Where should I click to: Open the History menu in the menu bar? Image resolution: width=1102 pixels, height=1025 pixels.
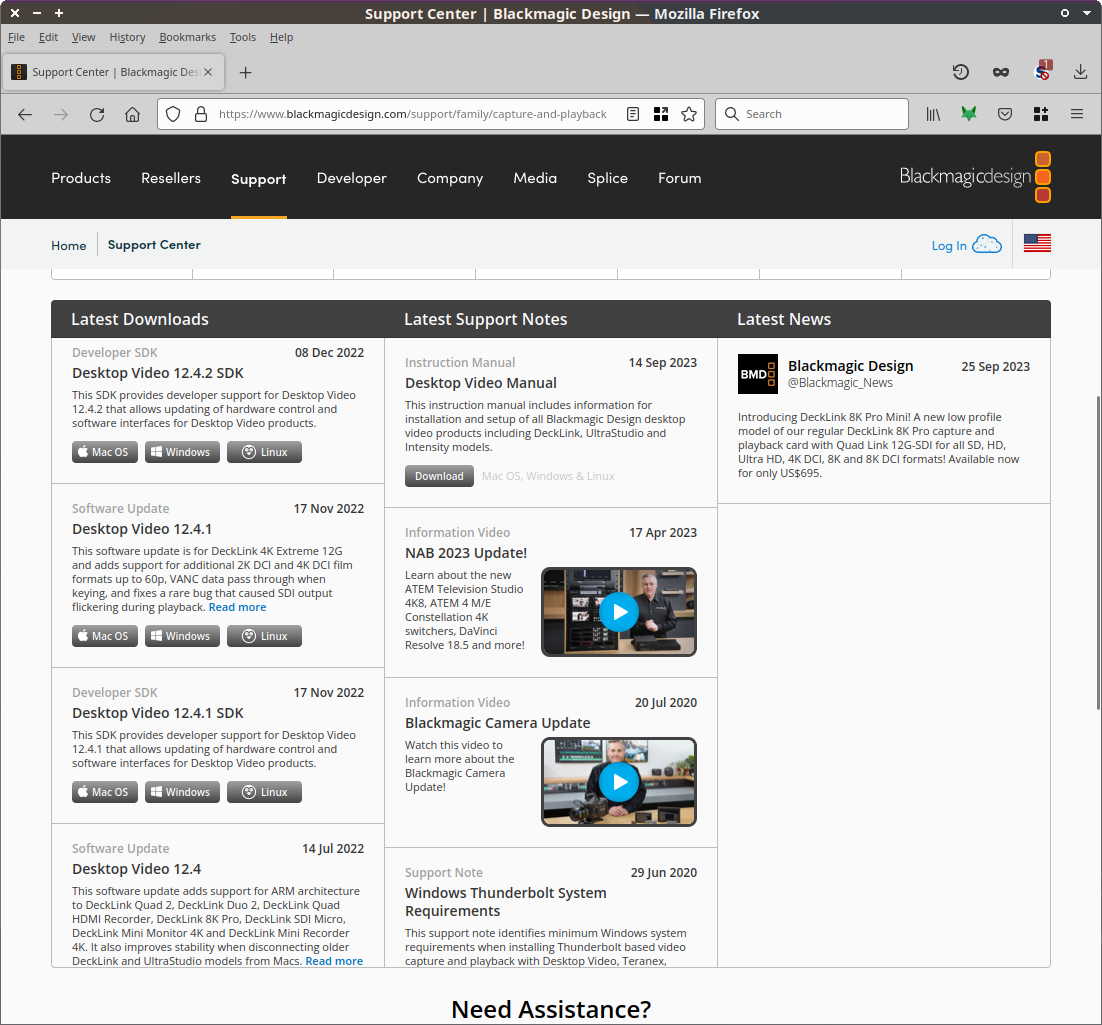127,37
